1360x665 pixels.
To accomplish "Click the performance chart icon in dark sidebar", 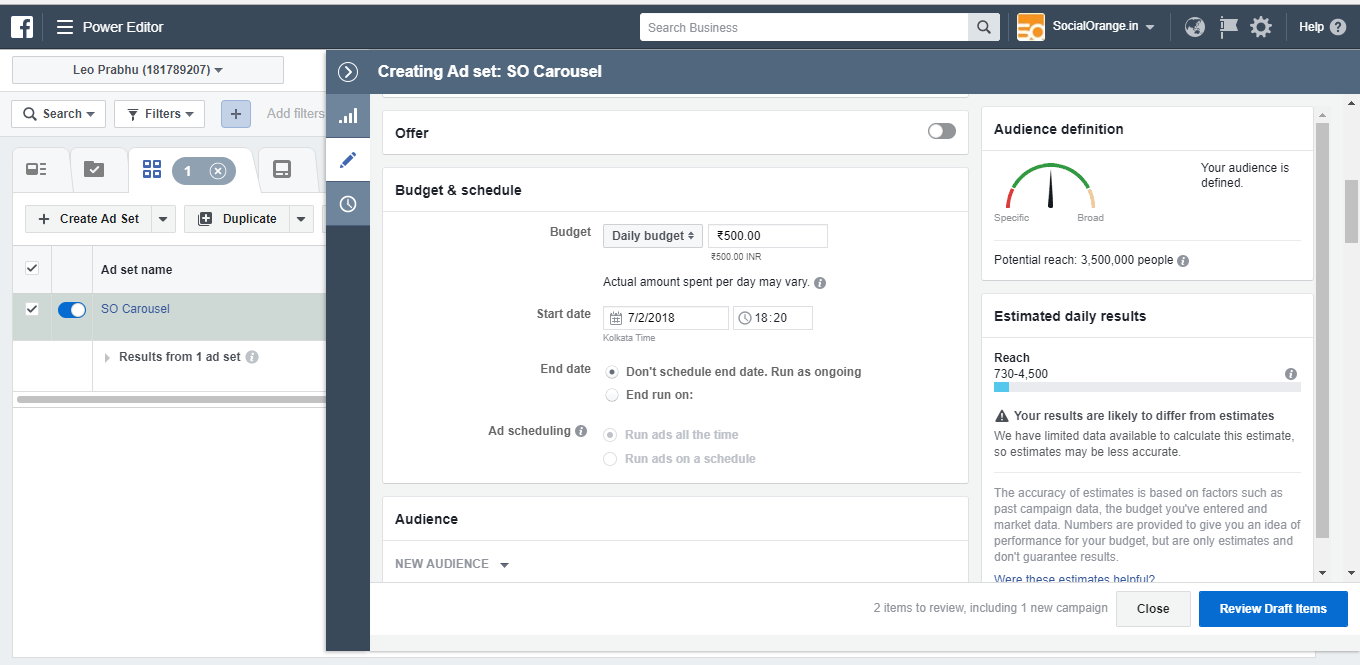I will click(348, 115).
